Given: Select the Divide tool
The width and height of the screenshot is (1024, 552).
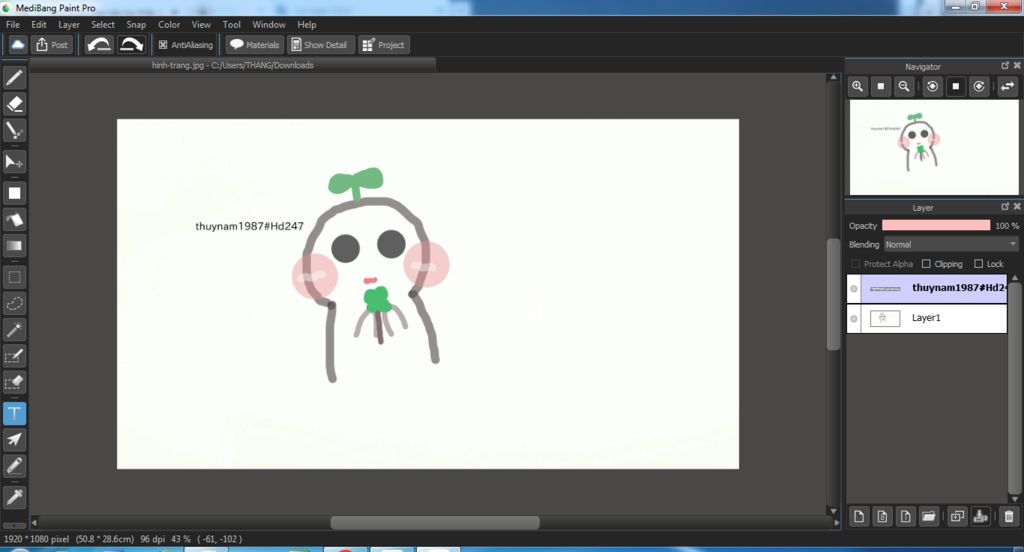Looking at the screenshot, I should pyautogui.click(x=14, y=466).
